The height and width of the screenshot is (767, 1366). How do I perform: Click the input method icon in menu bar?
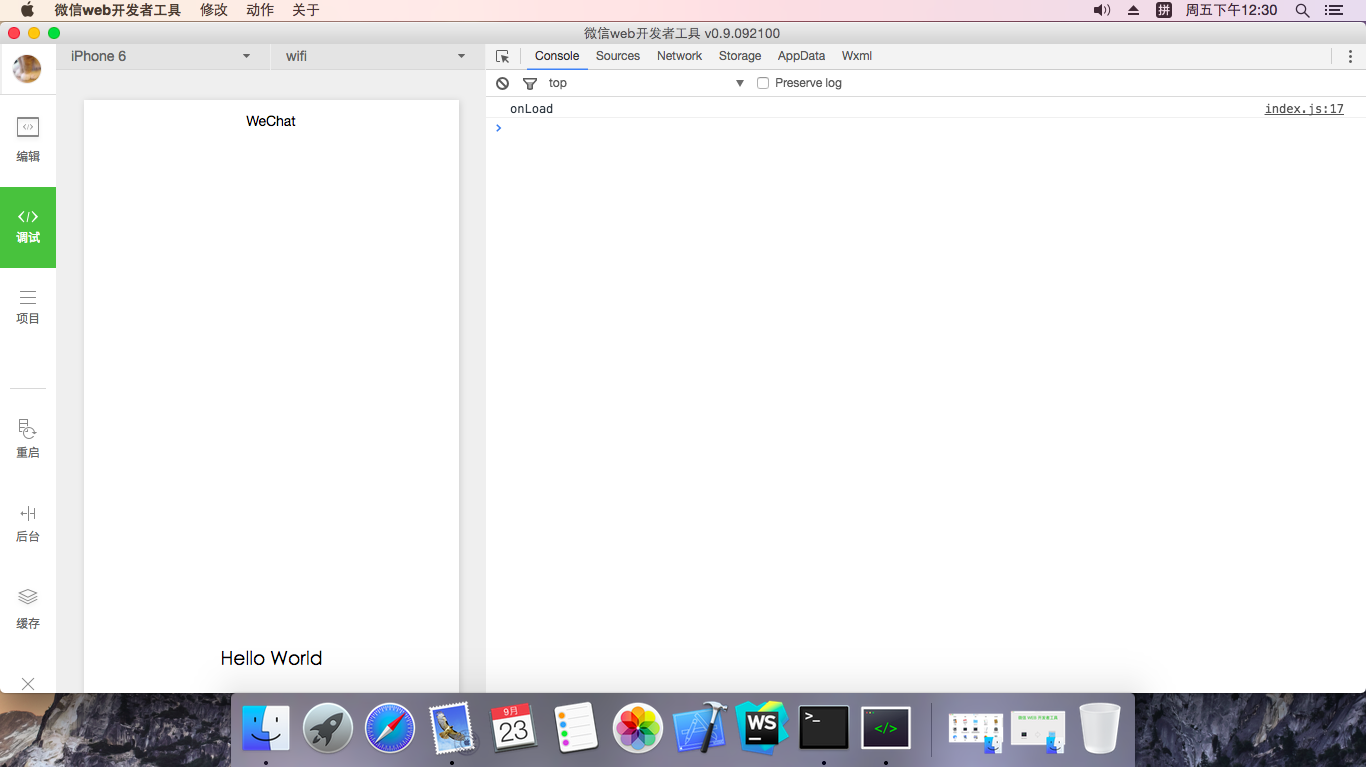coord(1164,10)
